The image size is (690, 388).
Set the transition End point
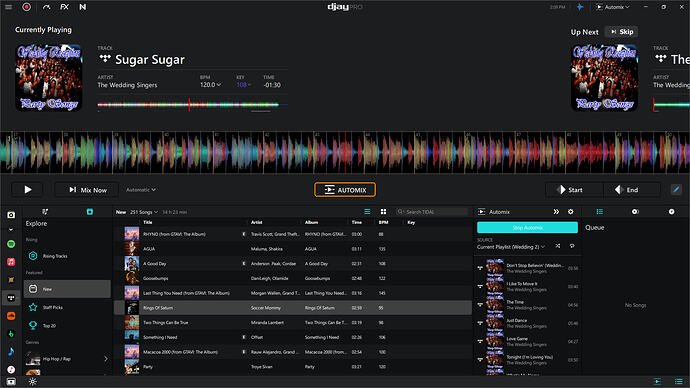click(632, 190)
